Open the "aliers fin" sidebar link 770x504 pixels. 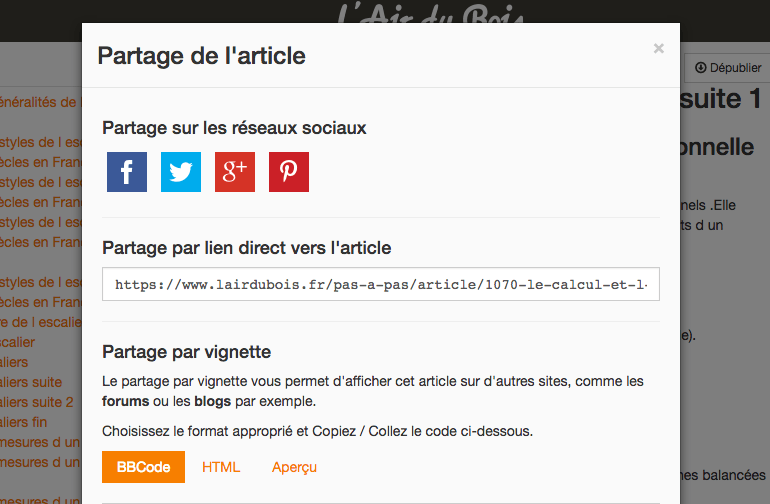[x=24, y=422]
